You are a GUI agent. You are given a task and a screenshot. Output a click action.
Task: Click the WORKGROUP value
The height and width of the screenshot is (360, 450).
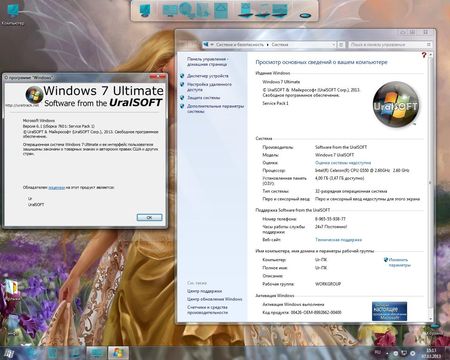pos(328,284)
